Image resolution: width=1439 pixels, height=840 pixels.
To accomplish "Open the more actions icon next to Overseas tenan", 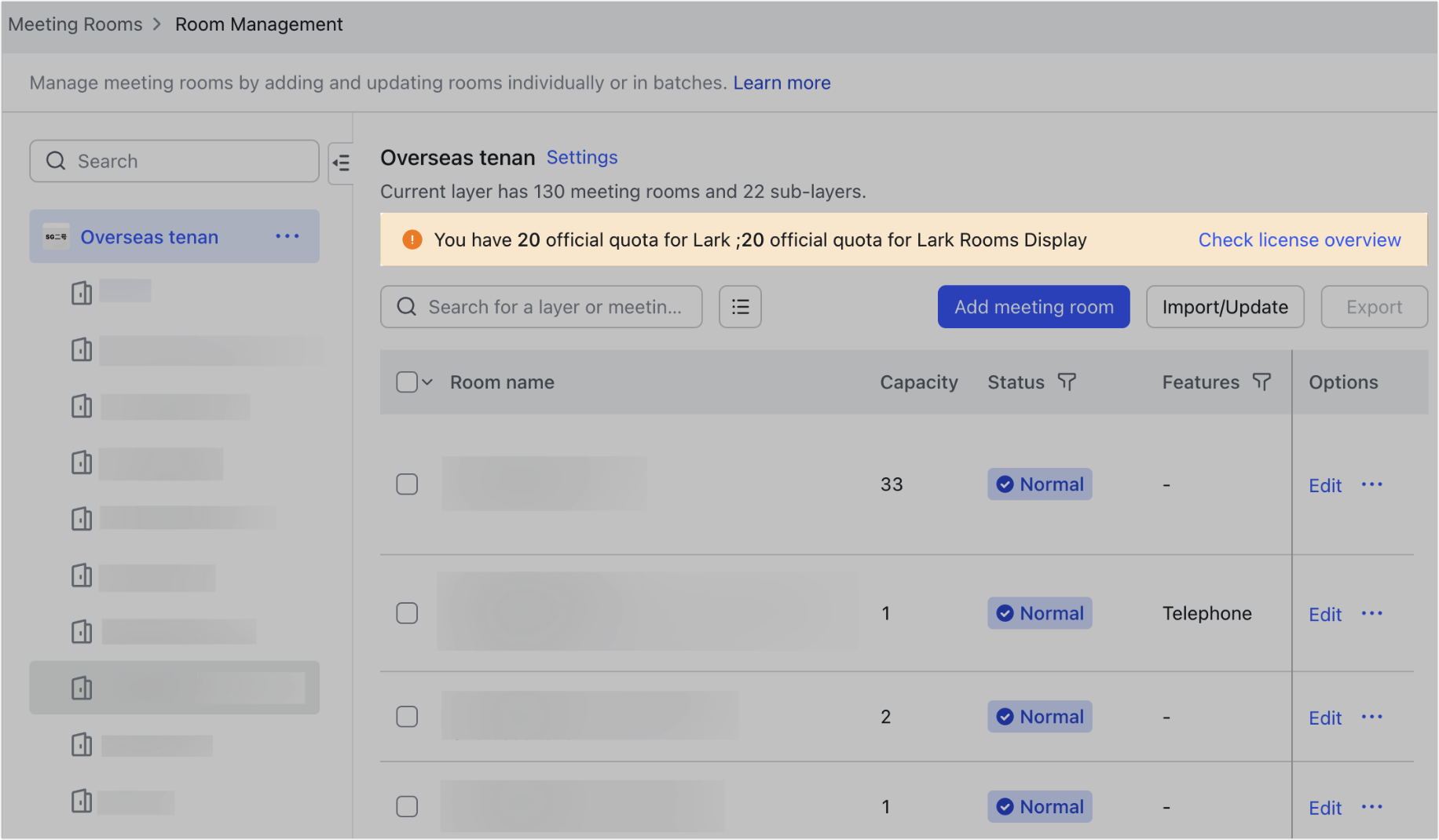I will (x=287, y=236).
